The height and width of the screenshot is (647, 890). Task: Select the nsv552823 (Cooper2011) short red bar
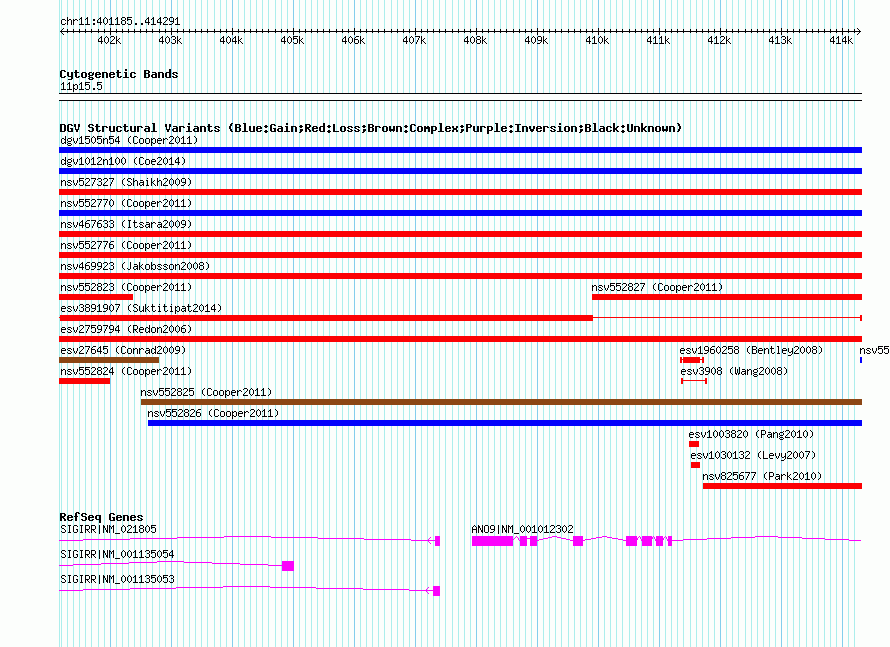[96, 297]
